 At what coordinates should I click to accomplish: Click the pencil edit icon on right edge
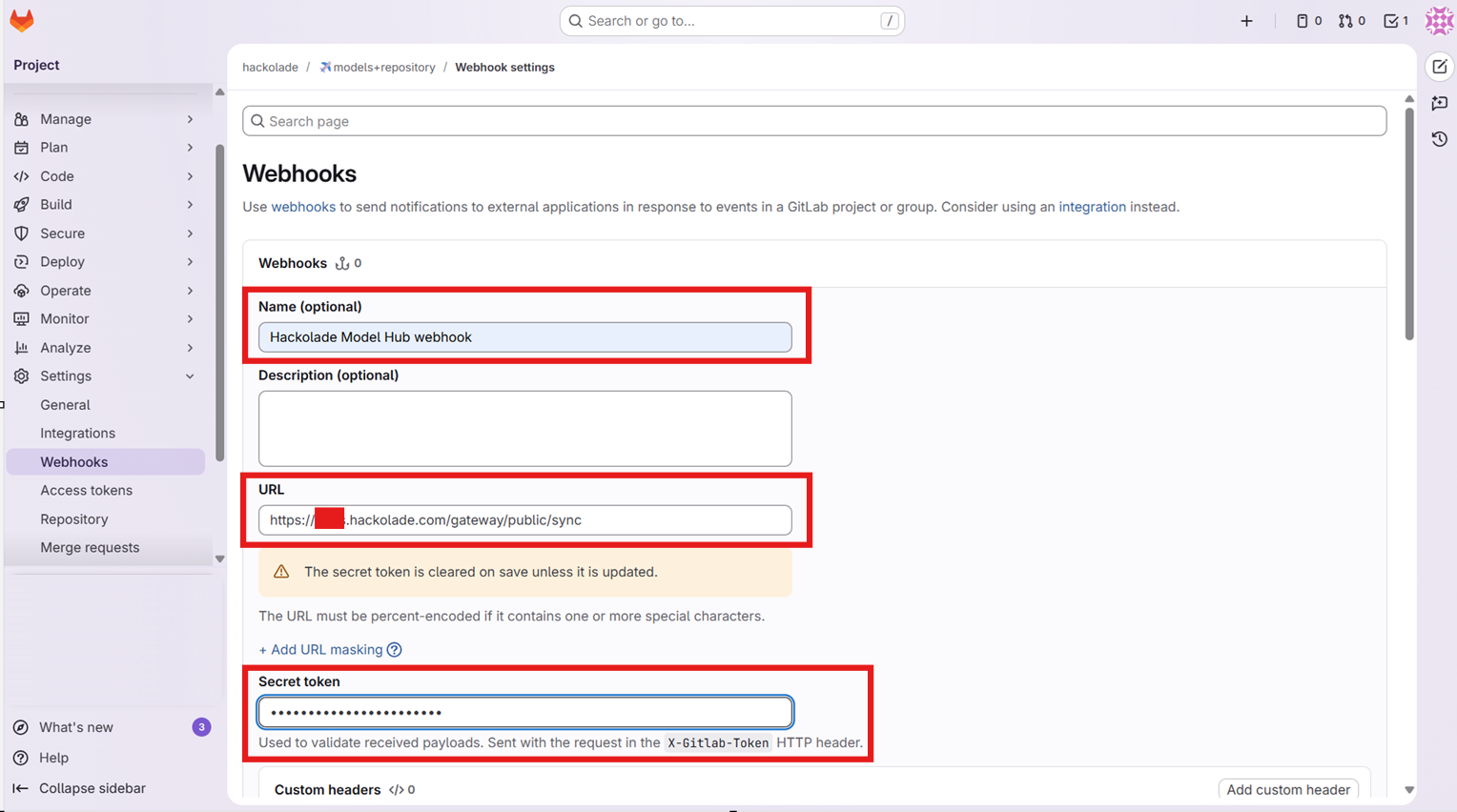1440,67
